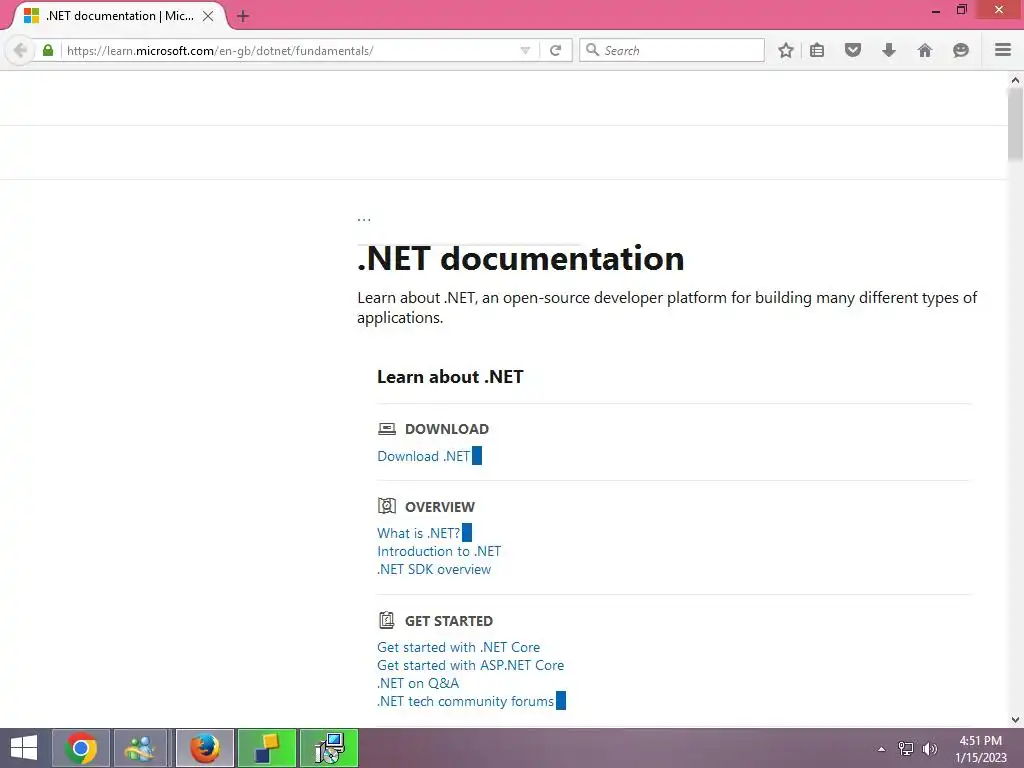The height and width of the screenshot is (768, 1024).
Task: Open the volume speaker tray icon
Action: (x=929, y=749)
